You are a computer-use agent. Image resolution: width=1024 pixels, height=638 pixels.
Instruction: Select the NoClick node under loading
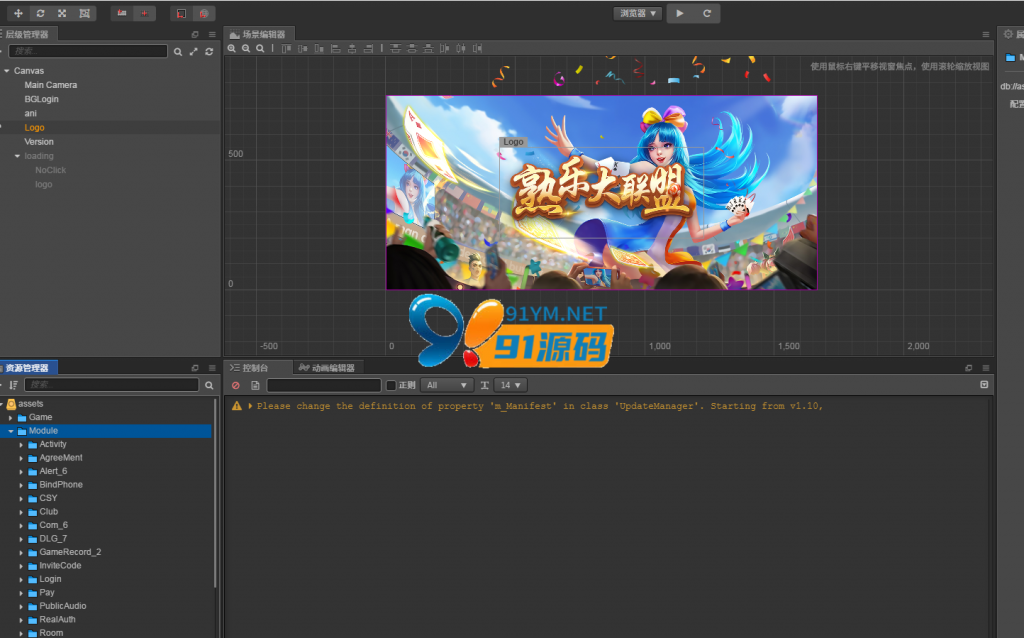(x=51, y=170)
